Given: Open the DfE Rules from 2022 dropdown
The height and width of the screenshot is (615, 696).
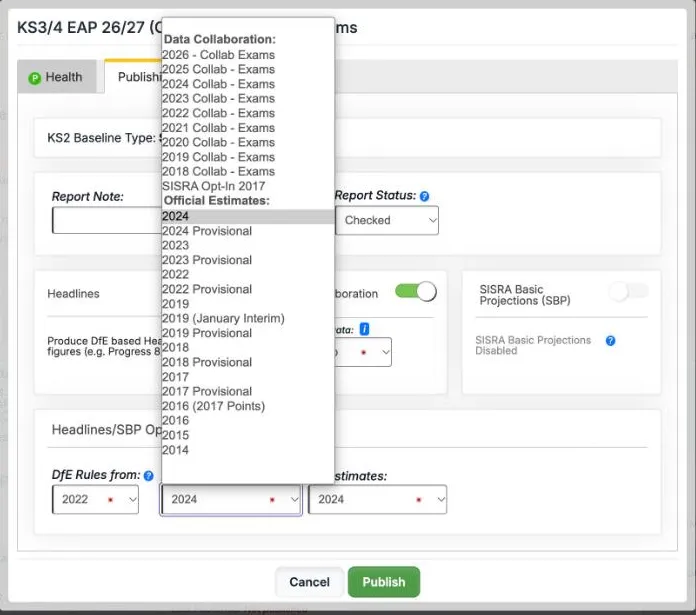Looking at the screenshot, I should 95,500.
